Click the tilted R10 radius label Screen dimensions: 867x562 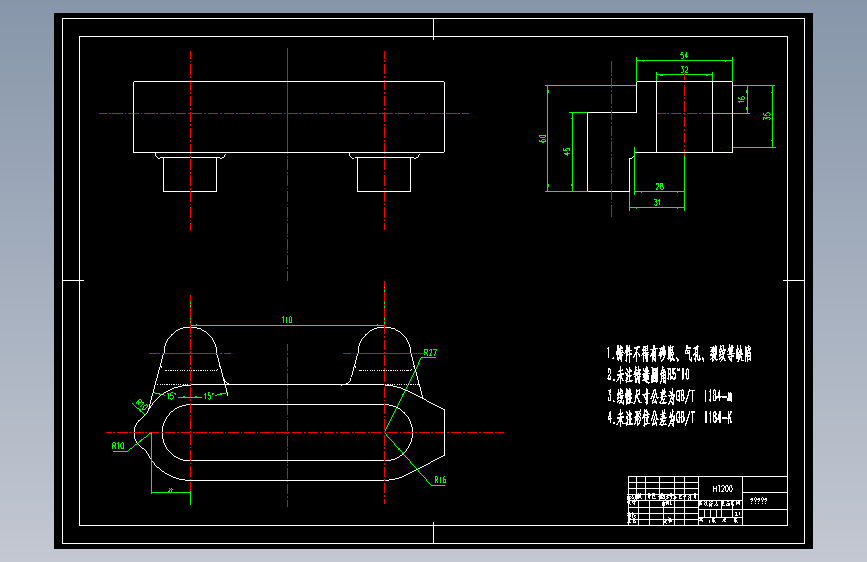click(142, 405)
